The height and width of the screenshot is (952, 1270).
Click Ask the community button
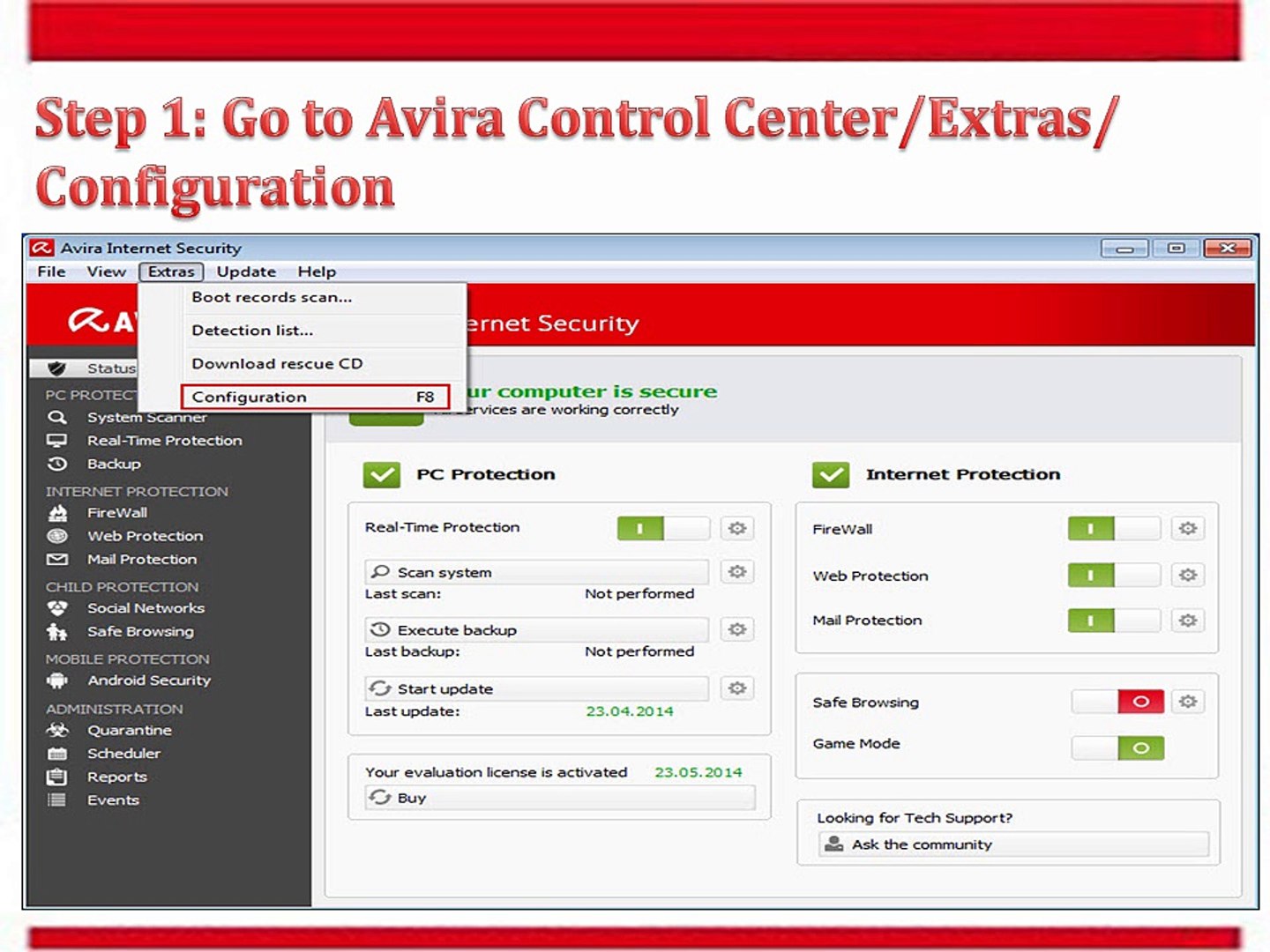1013,844
